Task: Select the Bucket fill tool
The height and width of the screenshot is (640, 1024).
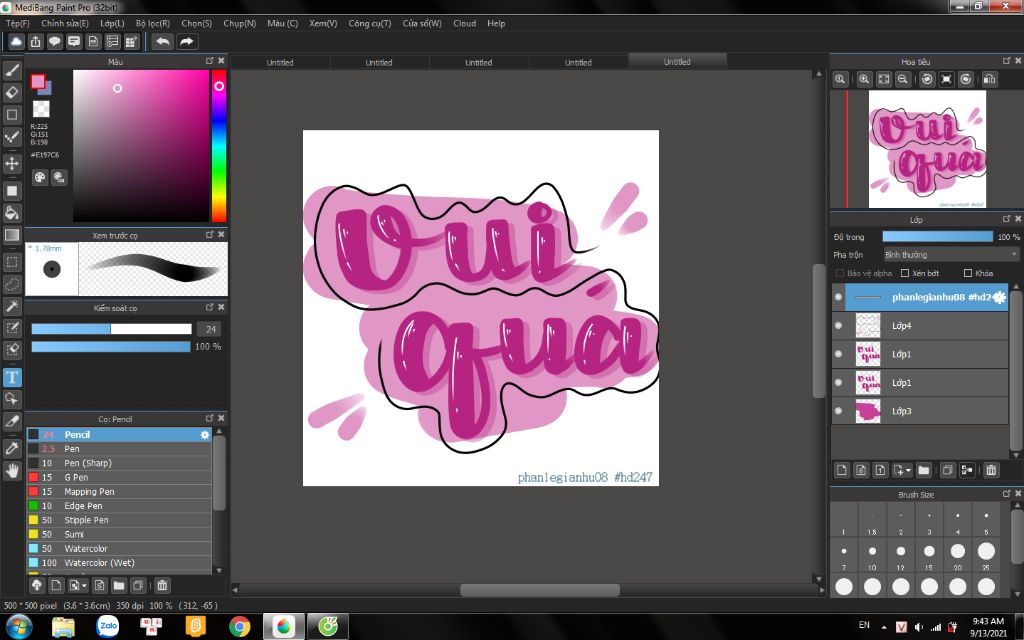Action: [x=12, y=212]
